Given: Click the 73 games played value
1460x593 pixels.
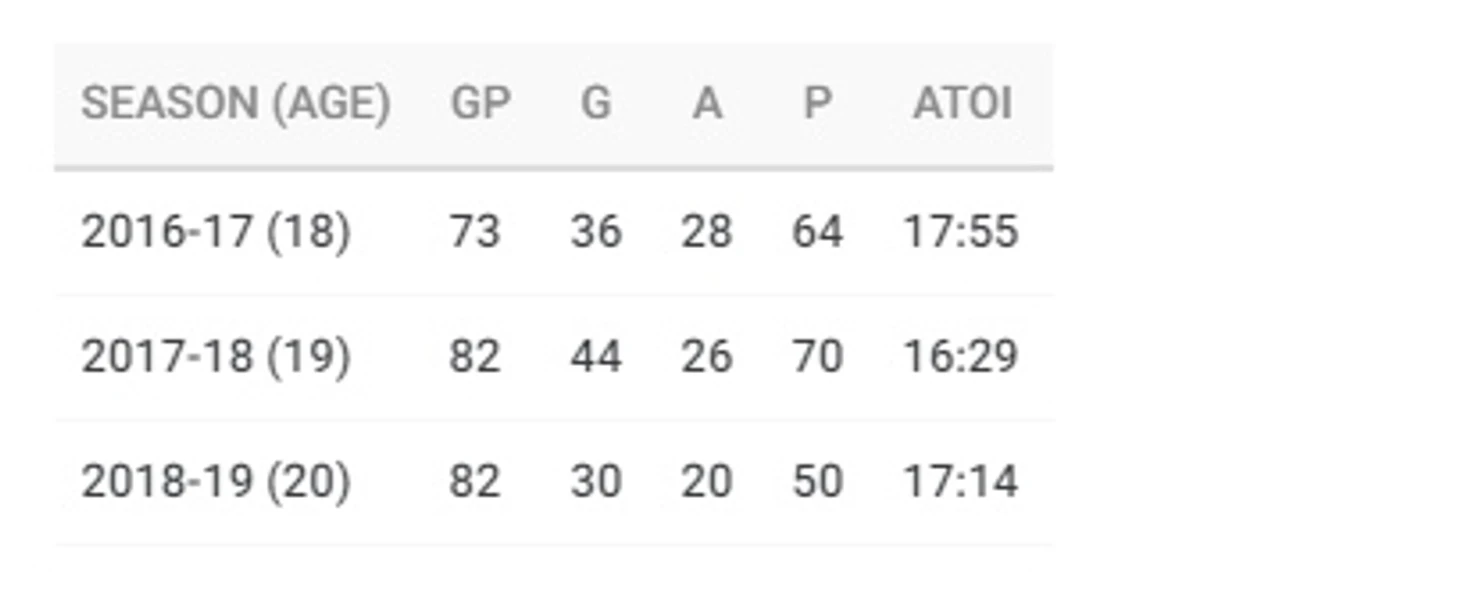Looking at the screenshot, I should pos(475,232).
